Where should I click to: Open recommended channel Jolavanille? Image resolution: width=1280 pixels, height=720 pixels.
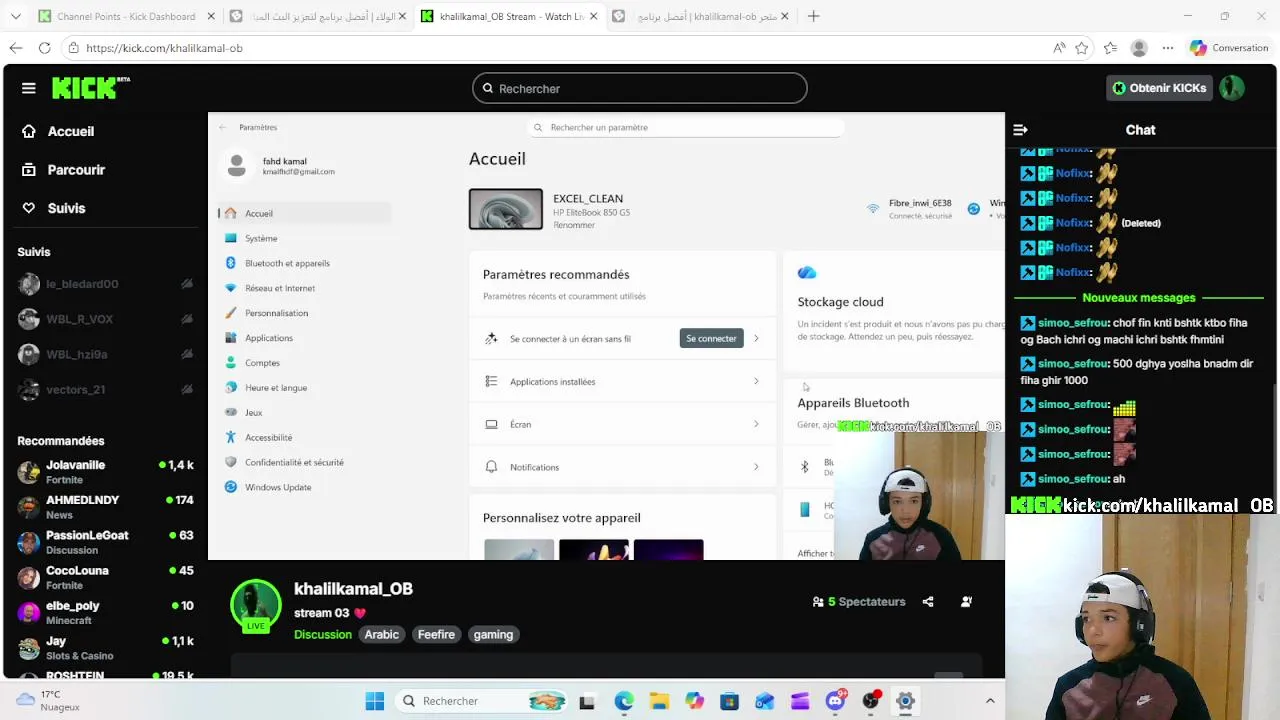(105, 472)
